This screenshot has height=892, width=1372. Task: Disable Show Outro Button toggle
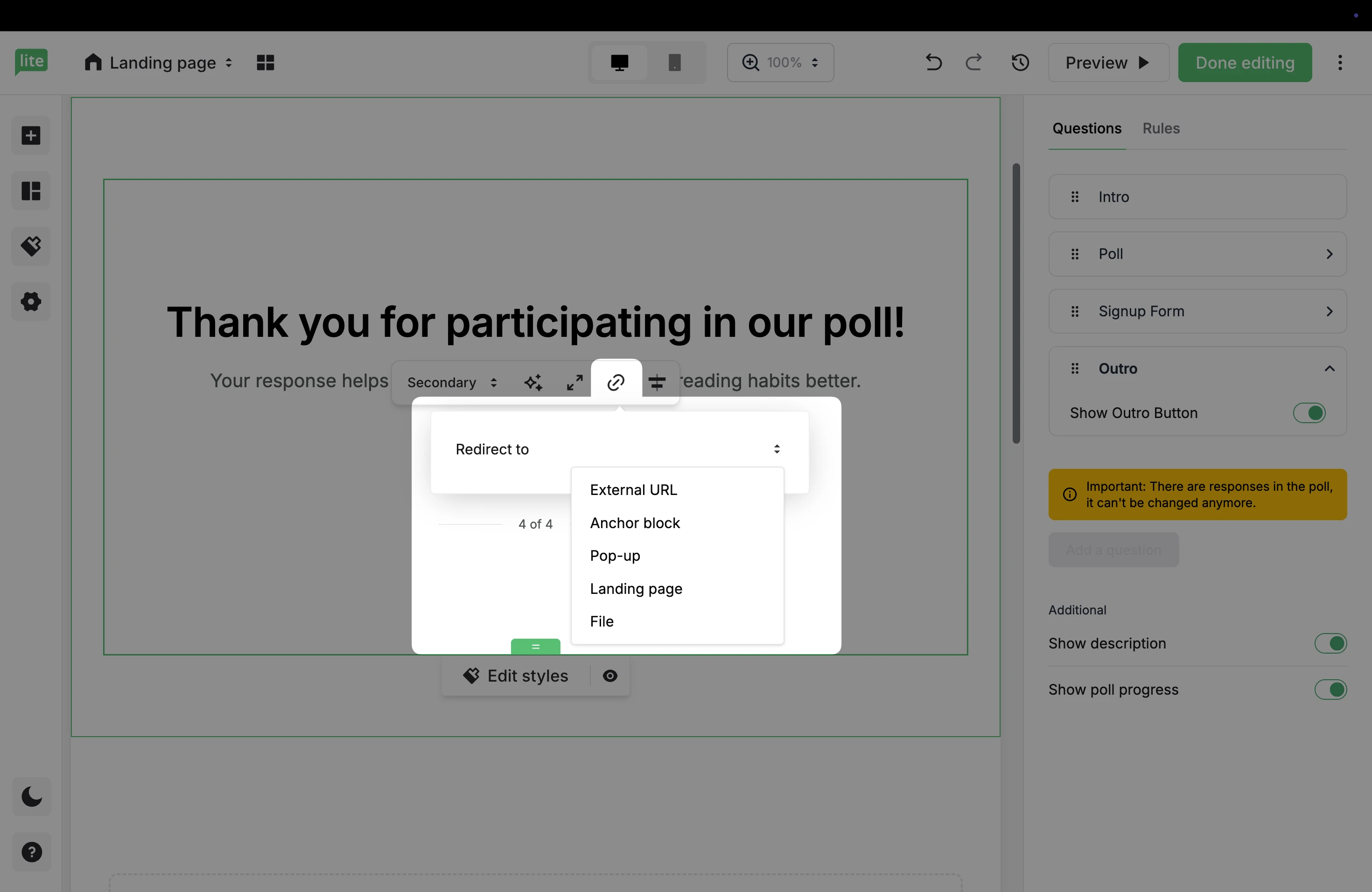(1309, 412)
